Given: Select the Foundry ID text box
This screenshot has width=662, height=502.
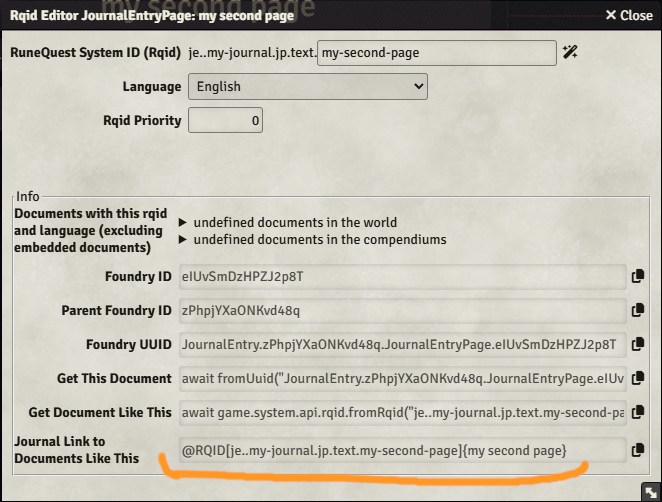Looking at the screenshot, I should click(x=401, y=277).
